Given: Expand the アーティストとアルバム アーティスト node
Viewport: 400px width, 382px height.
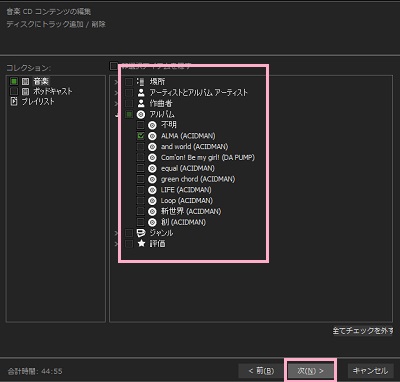Looking at the screenshot, I should tap(116, 93).
